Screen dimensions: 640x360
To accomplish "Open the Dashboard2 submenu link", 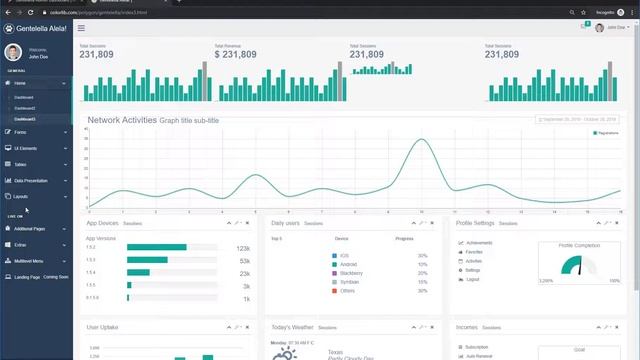I will pos(24,108).
